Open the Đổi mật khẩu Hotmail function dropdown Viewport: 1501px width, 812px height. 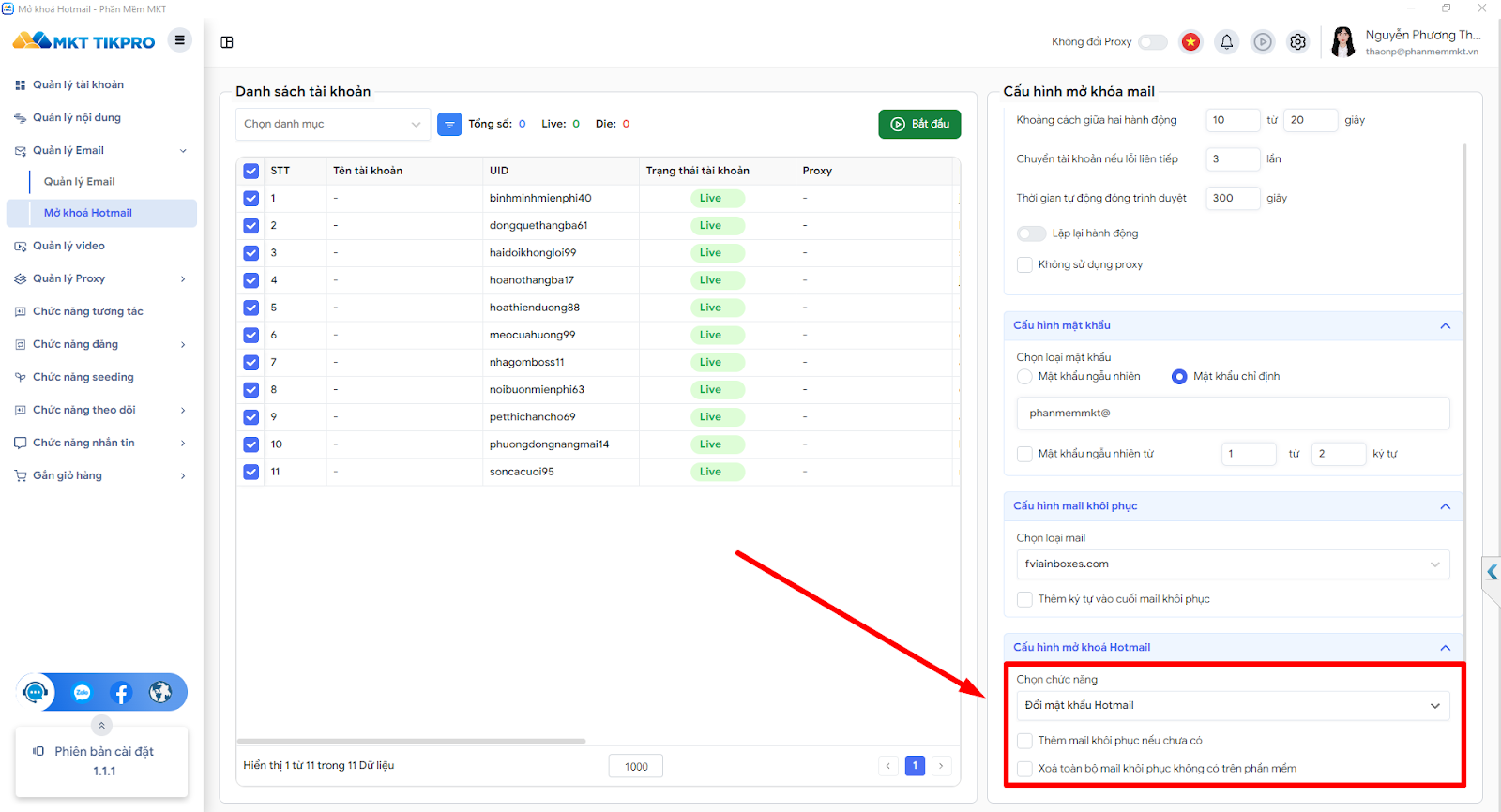tap(1233, 706)
